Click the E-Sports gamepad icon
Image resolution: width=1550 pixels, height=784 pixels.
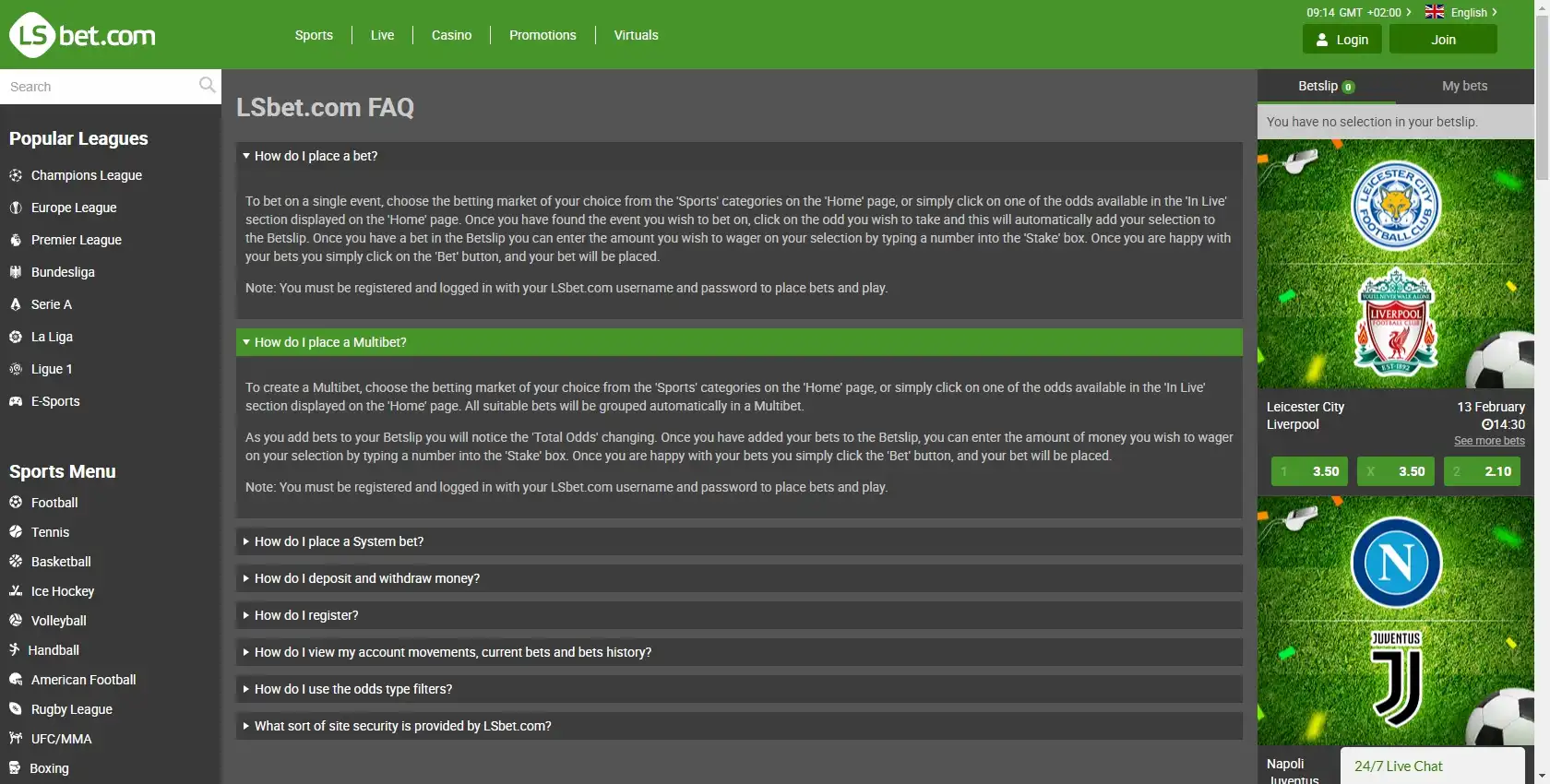16,401
